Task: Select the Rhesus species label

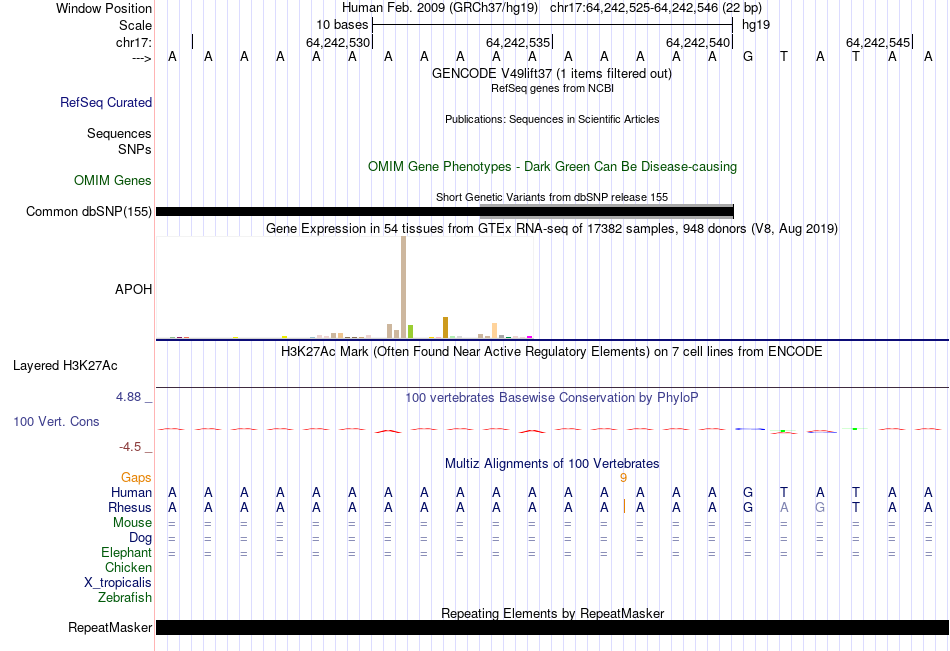Action: tap(130, 507)
